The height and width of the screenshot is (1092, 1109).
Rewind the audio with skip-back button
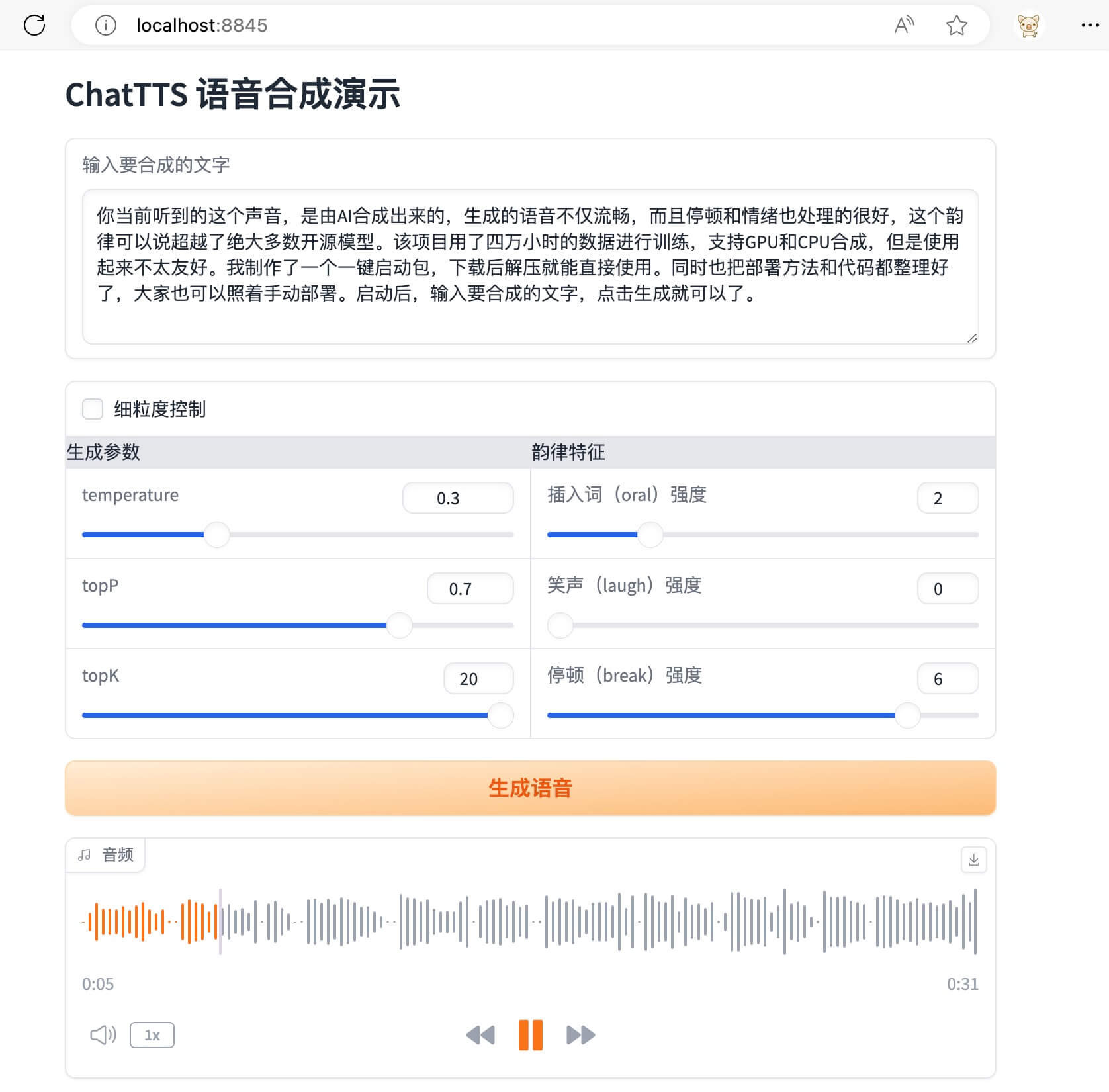tap(480, 1035)
